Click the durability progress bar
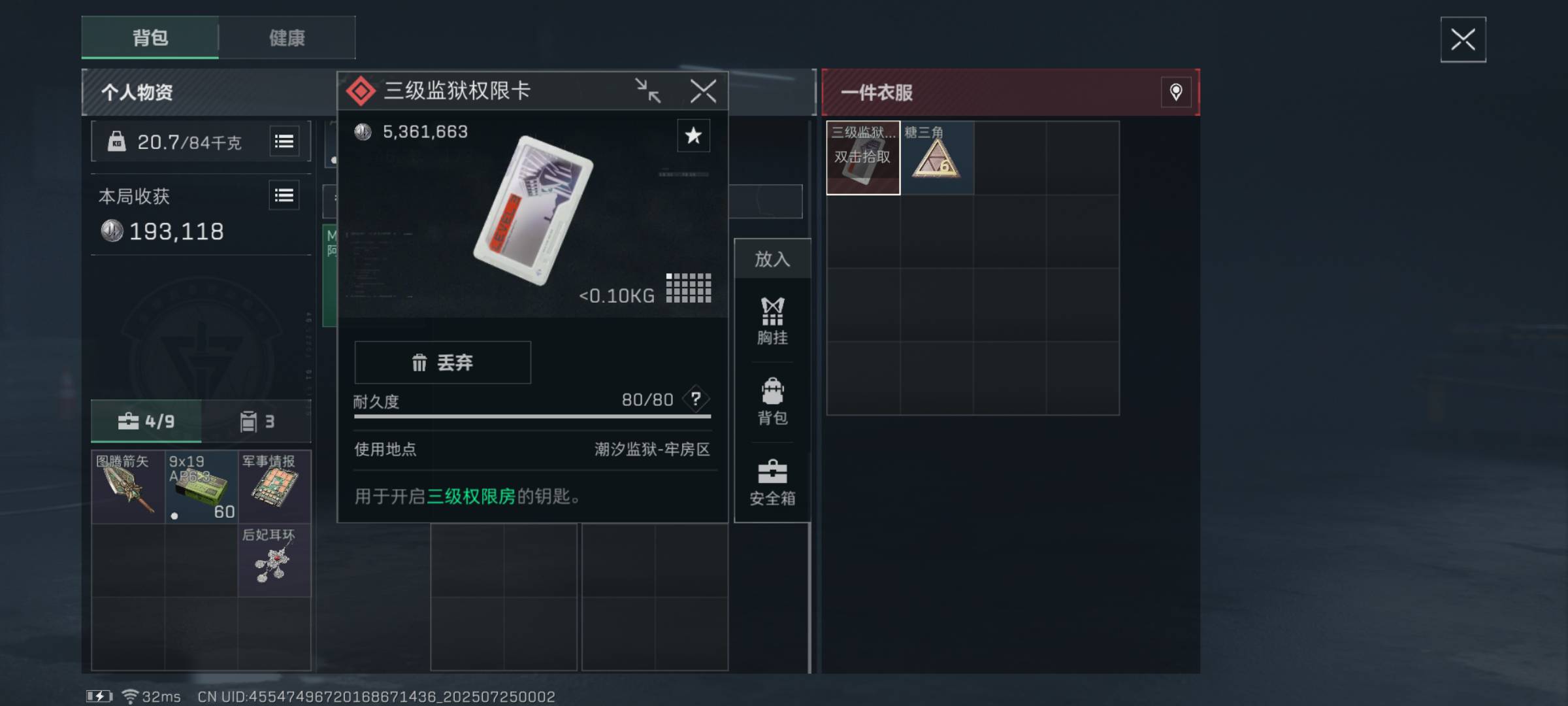The width and height of the screenshot is (1568, 706). click(x=532, y=416)
